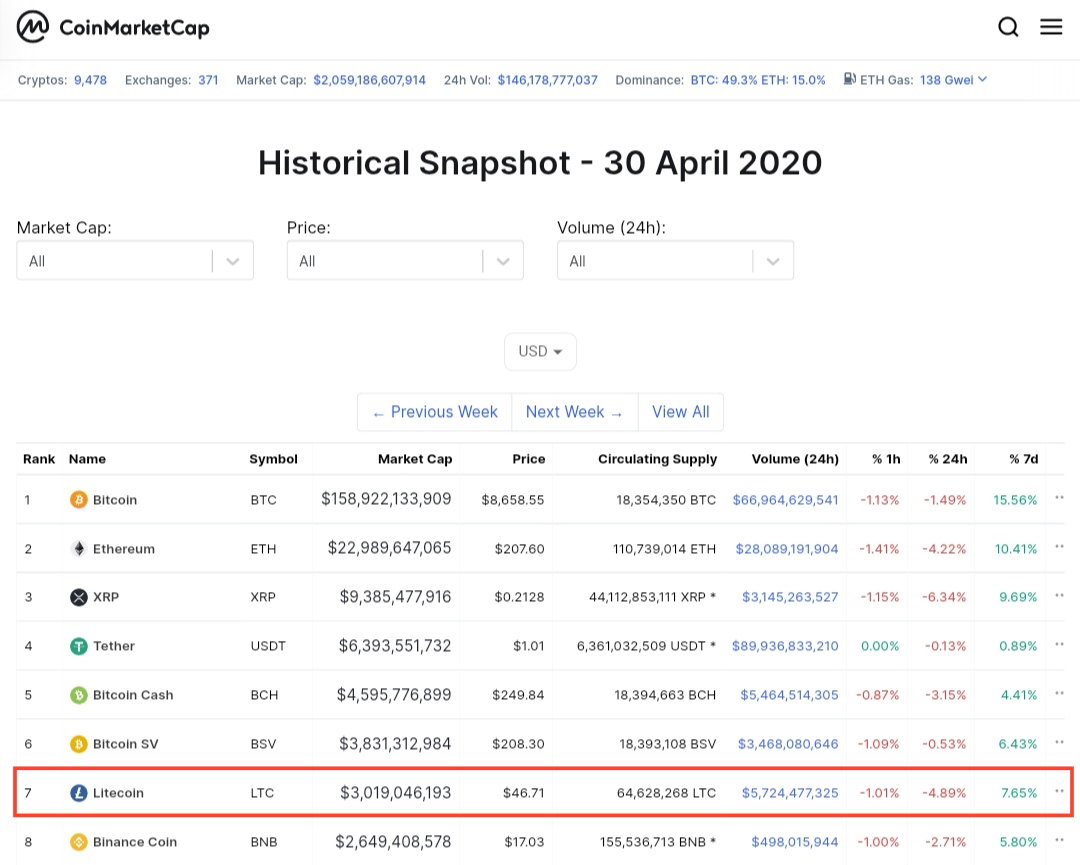Sort by % 1h column header
Image resolution: width=1080 pixels, height=865 pixels.
point(886,459)
